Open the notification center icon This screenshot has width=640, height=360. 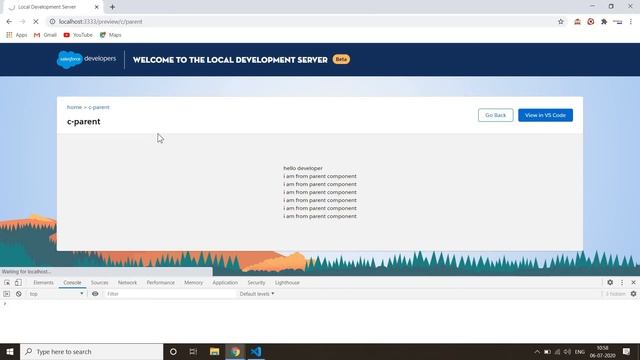pos(627,351)
